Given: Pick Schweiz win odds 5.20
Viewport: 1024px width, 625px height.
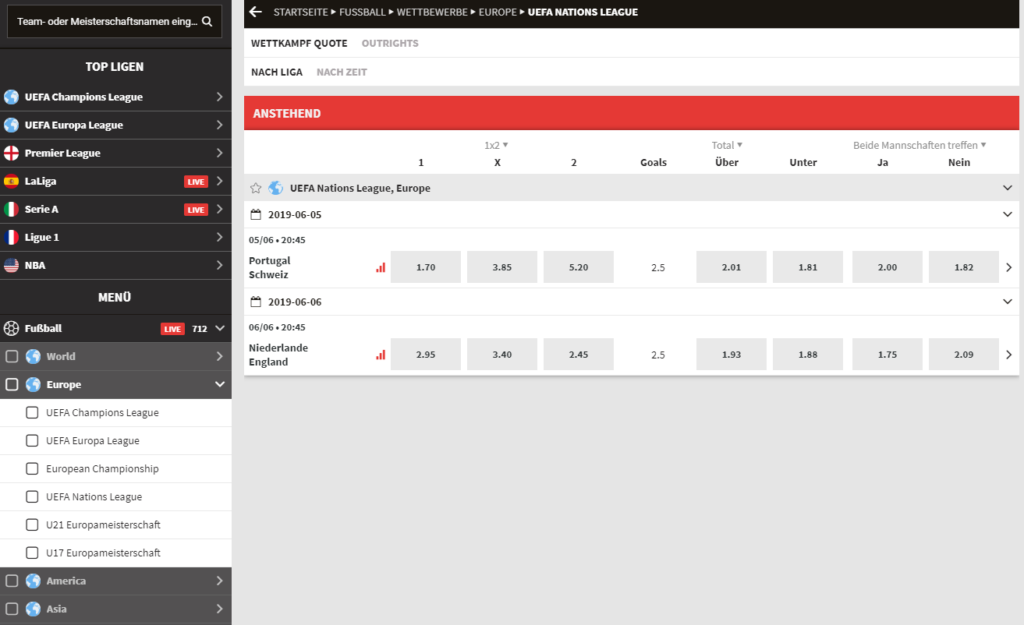Looking at the screenshot, I should [579, 267].
